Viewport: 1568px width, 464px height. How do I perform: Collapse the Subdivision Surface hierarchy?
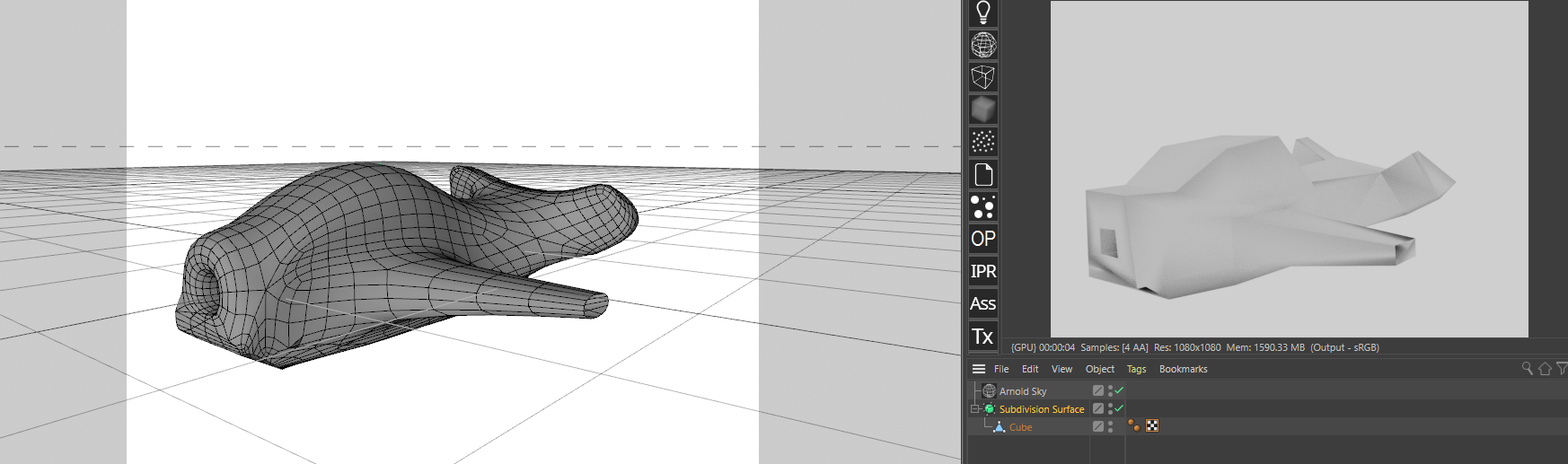[974, 408]
